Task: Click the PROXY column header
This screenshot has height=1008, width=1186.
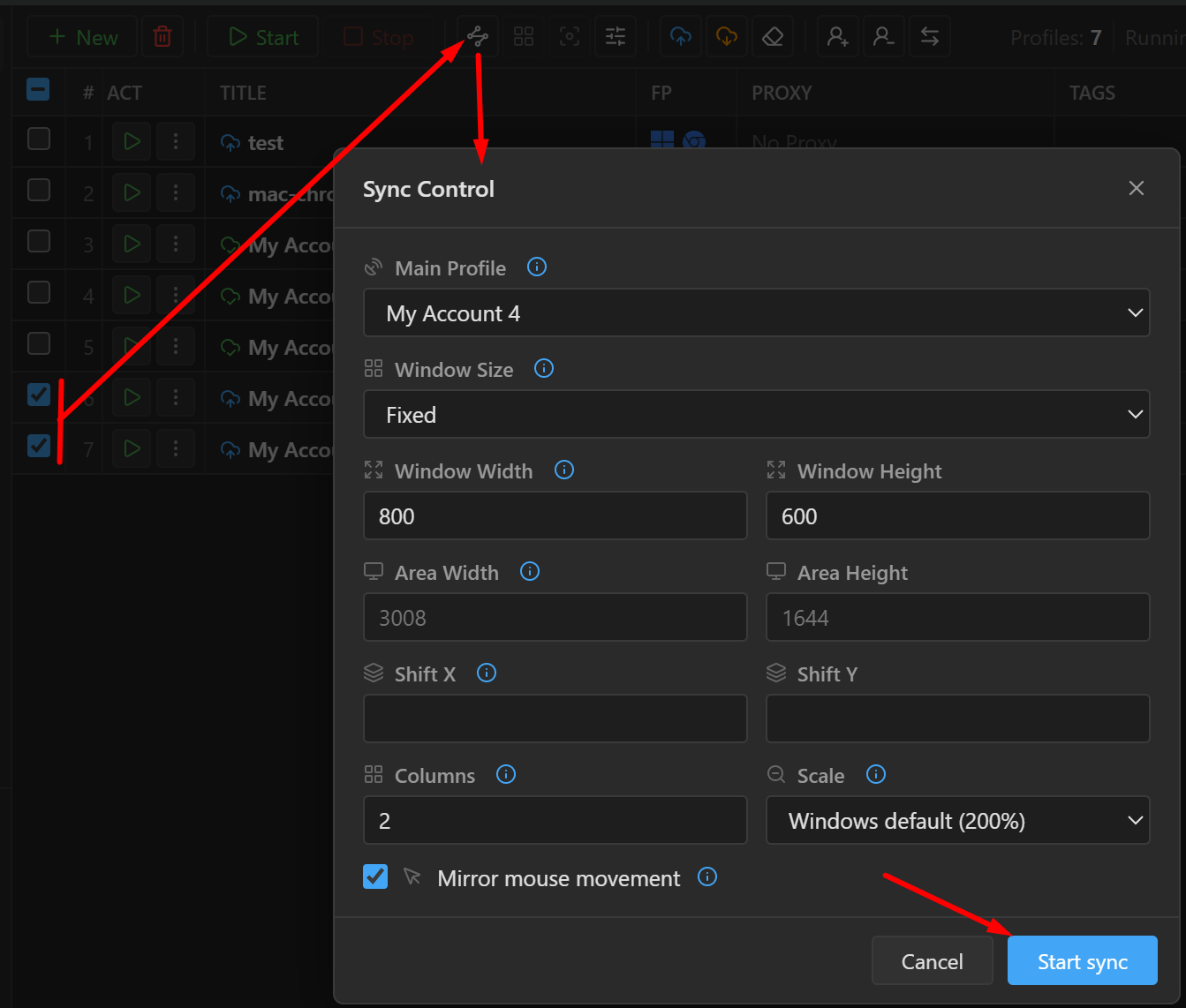Action: 782,93
